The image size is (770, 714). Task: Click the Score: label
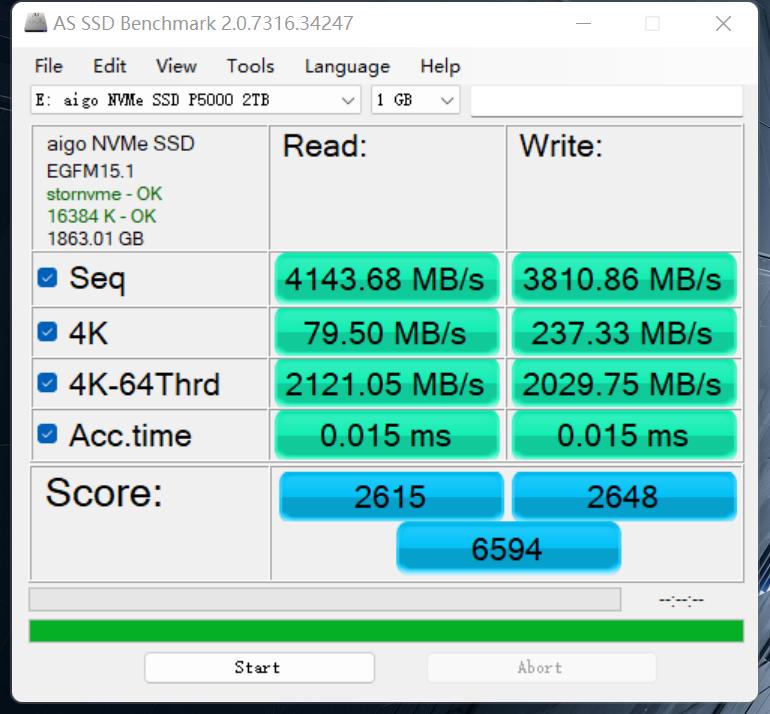click(x=104, y=493)
